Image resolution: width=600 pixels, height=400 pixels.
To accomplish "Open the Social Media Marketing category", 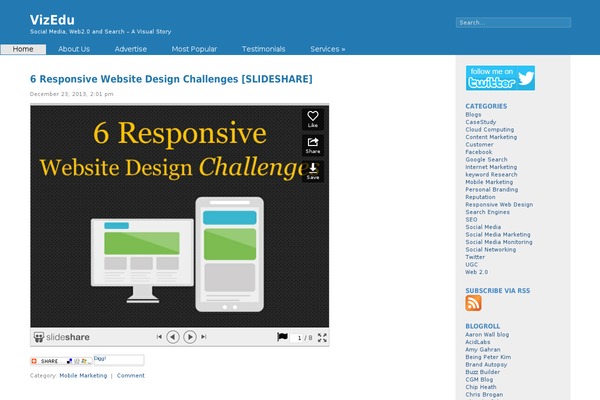I will tap(497, 234).
